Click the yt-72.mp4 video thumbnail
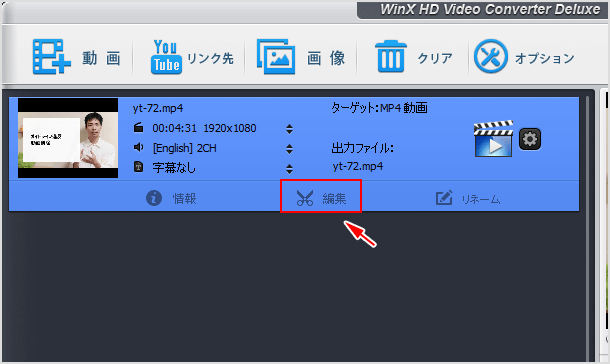 point(68,138)
